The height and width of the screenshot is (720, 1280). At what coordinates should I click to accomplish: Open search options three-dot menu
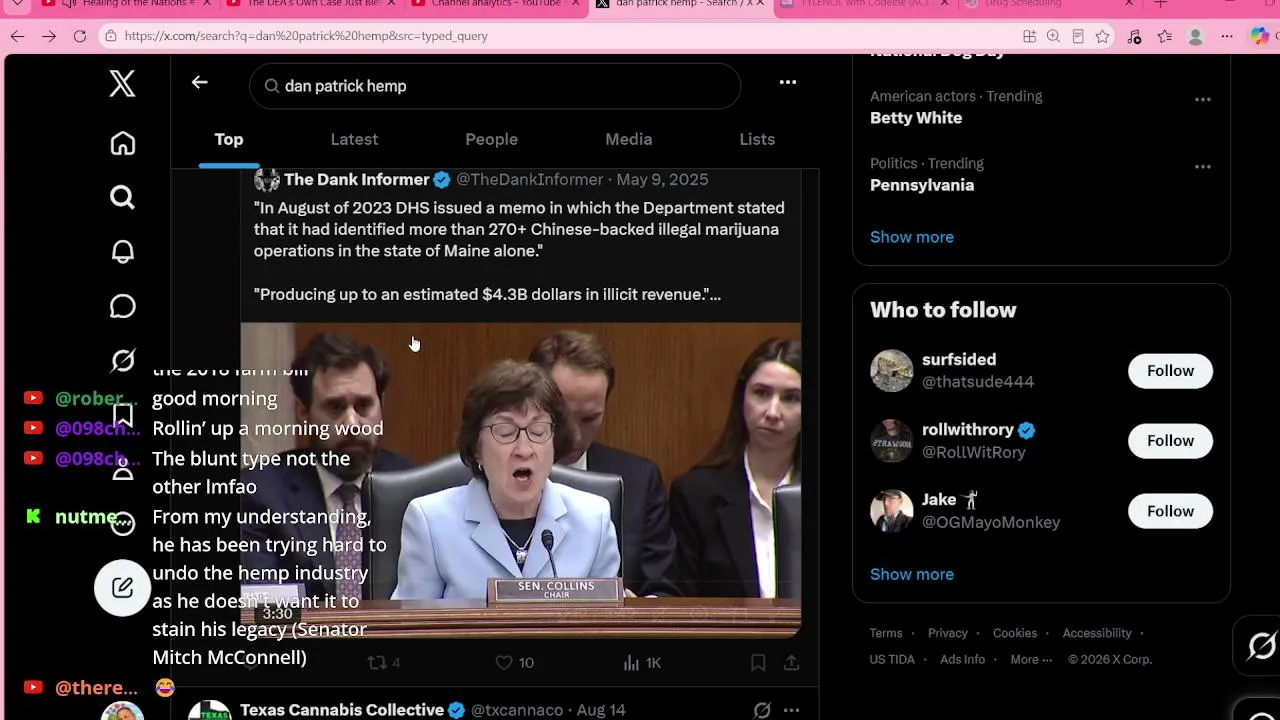pos(788,83)
